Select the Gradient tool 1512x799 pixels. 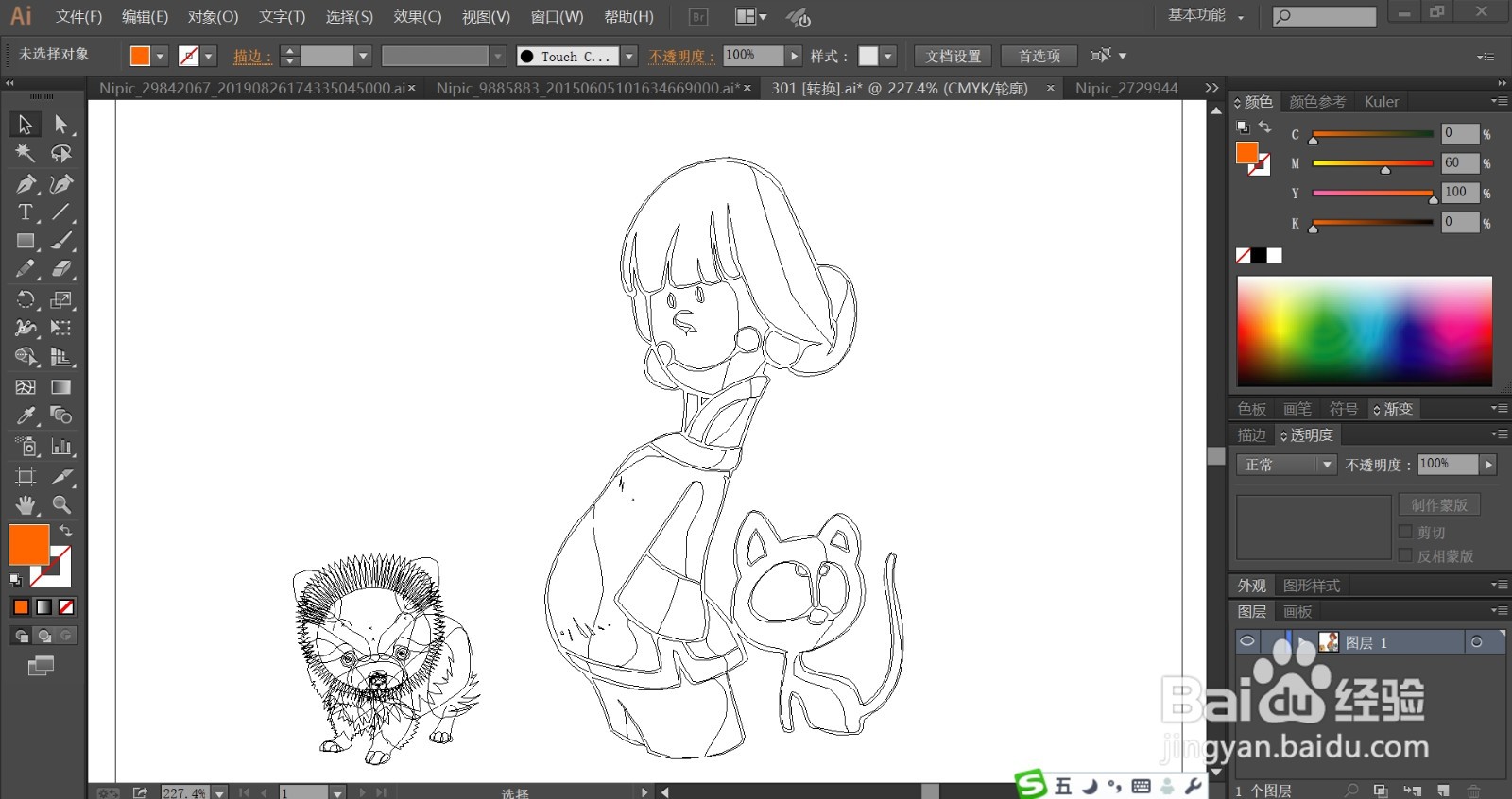click(x=61, y=387)
